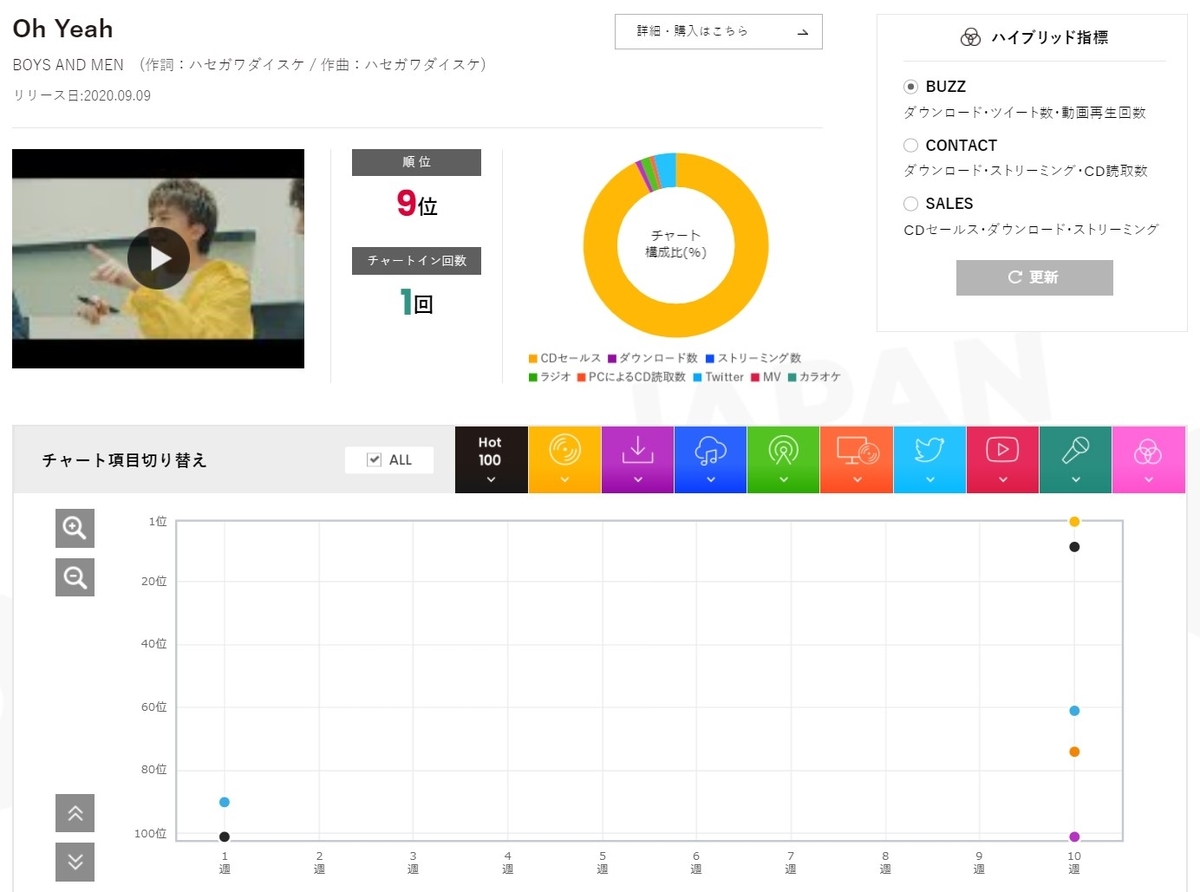The height and width of the screenshot is (892, 1200).
Task: Click the ストリーミング数 legend item
Action: pyautogui.click(x=753, y=358)
